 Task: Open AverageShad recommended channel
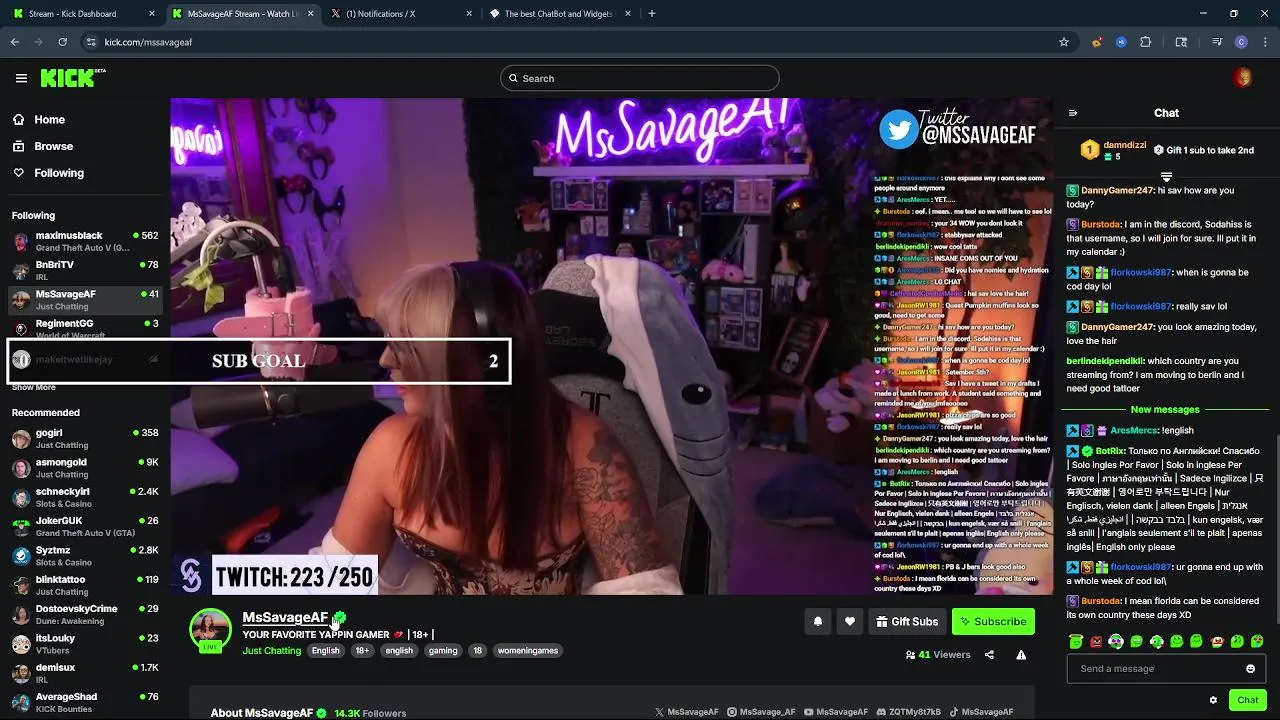(x=85, y=702)
